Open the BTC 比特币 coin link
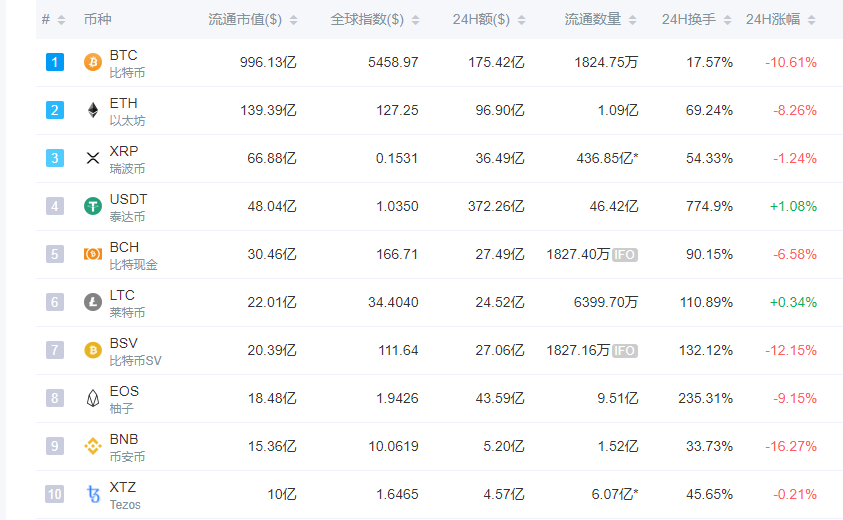Screen dimensions: 843x520 tap(127, 63)
